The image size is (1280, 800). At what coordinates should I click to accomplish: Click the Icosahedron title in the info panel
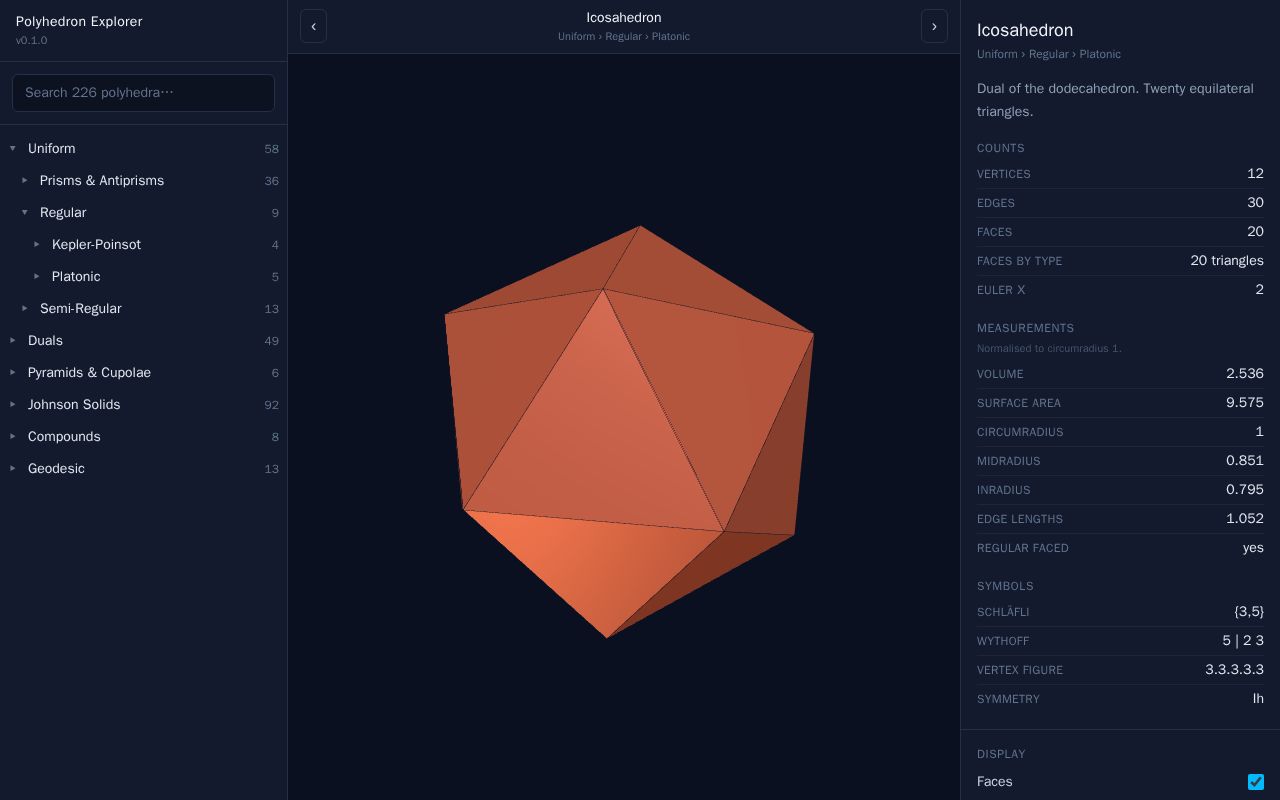click(x=1025, y=31)
